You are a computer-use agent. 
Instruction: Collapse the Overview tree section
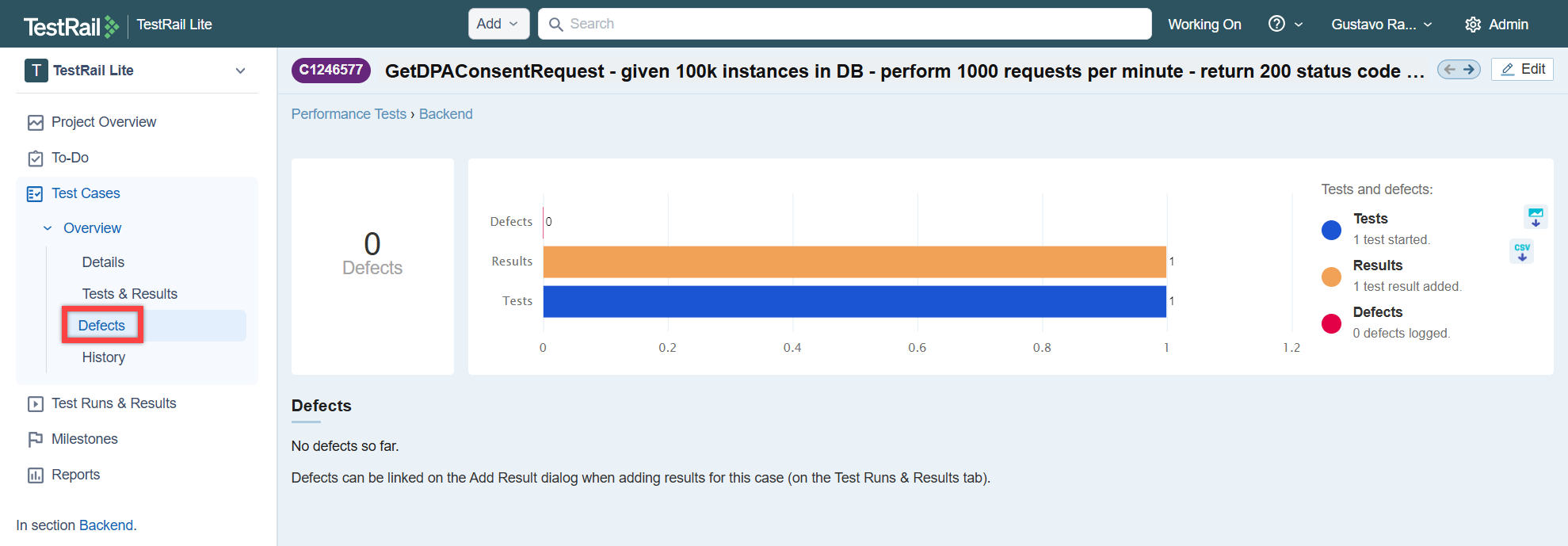coord(48,228)
